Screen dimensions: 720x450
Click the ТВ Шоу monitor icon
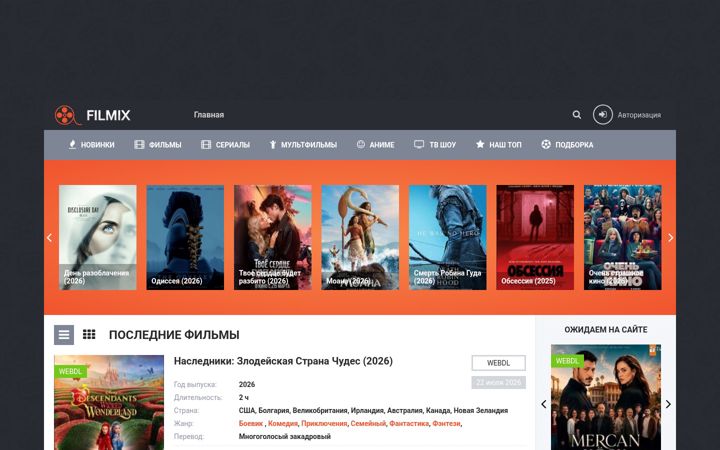[x=419, y=144]
